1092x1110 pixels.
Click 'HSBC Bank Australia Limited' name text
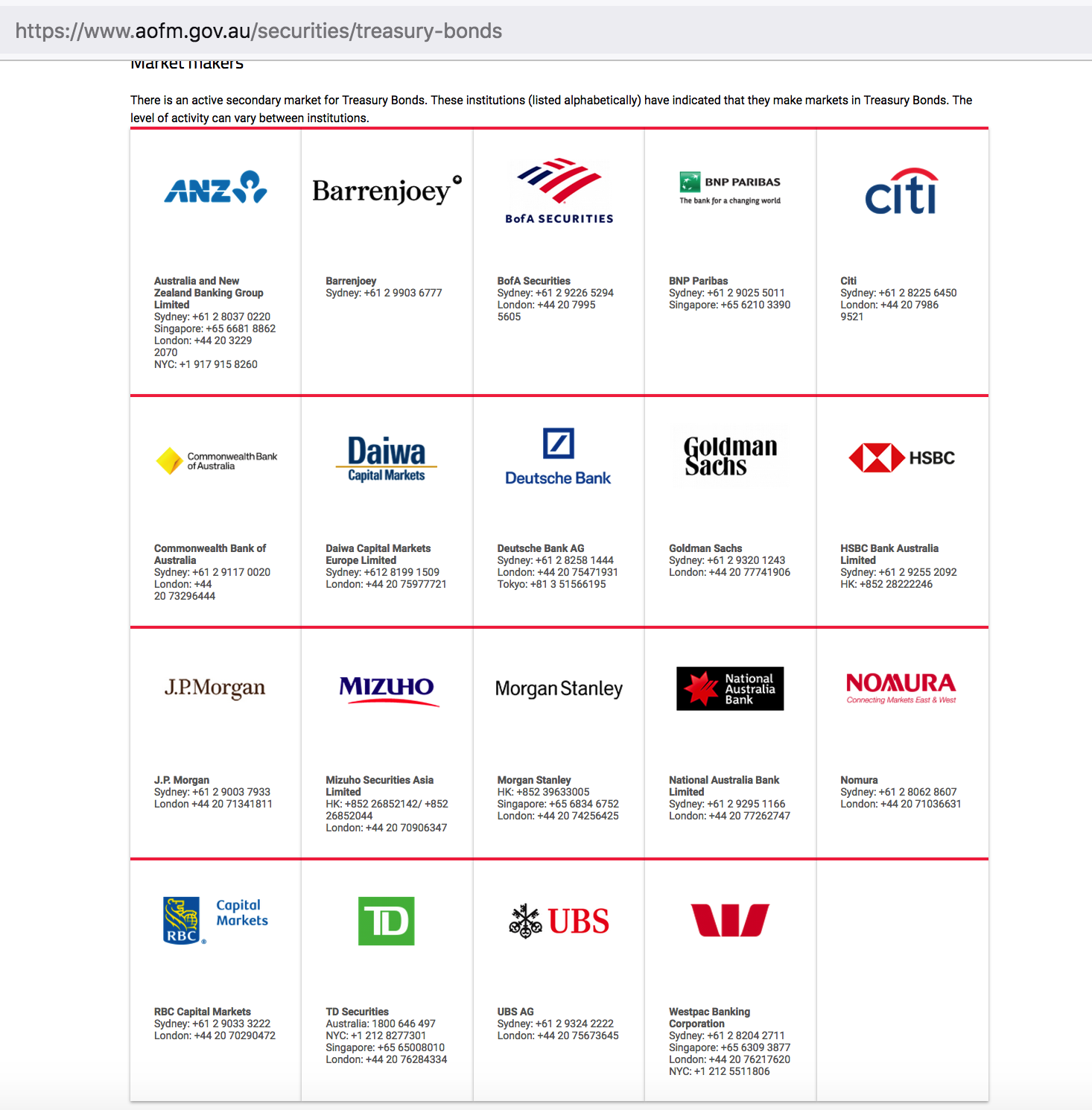889,554
